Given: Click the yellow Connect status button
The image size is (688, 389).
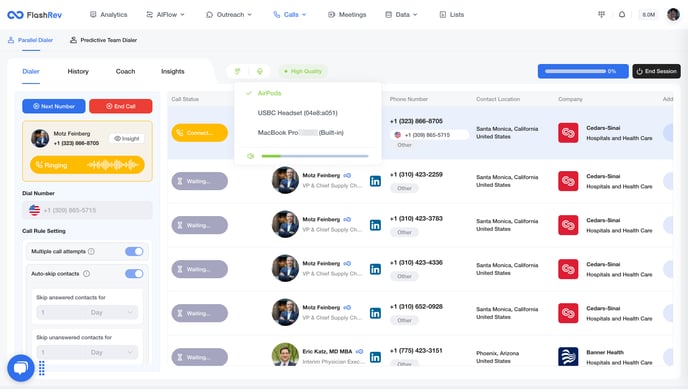Looking at the screenshot, I should click(200, 133).
